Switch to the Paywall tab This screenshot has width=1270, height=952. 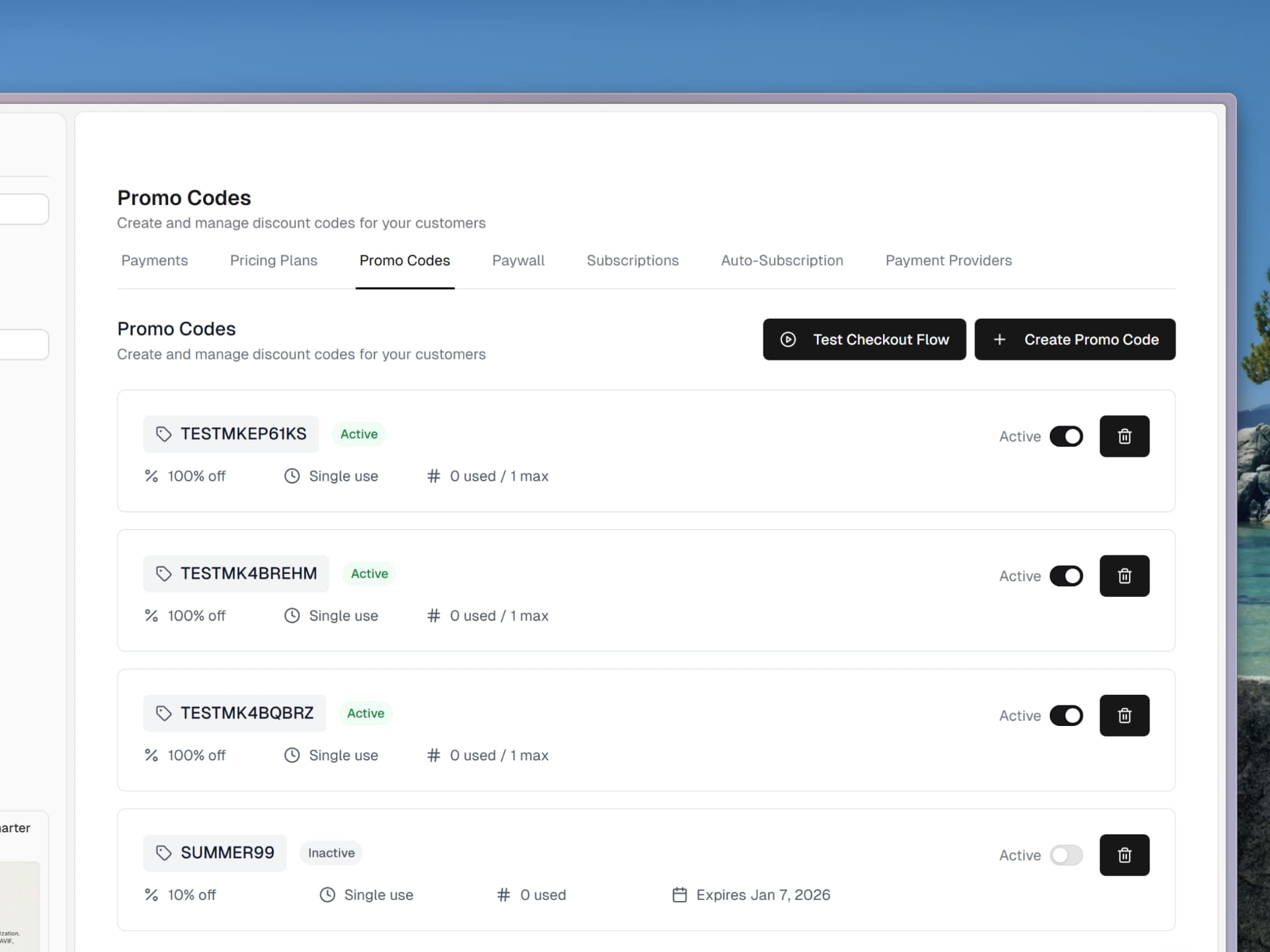coord(518,260)
